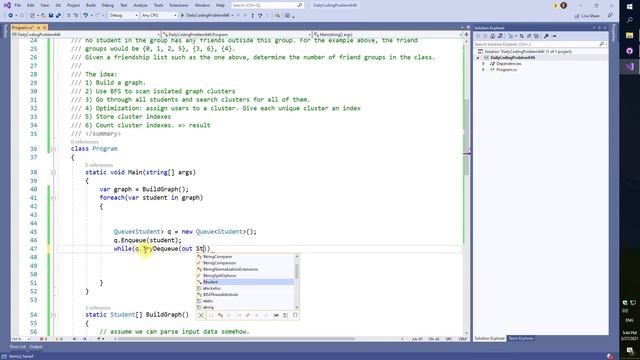
Task: Start debugging DailyCodingProblem646
Action: pos(206,16)
